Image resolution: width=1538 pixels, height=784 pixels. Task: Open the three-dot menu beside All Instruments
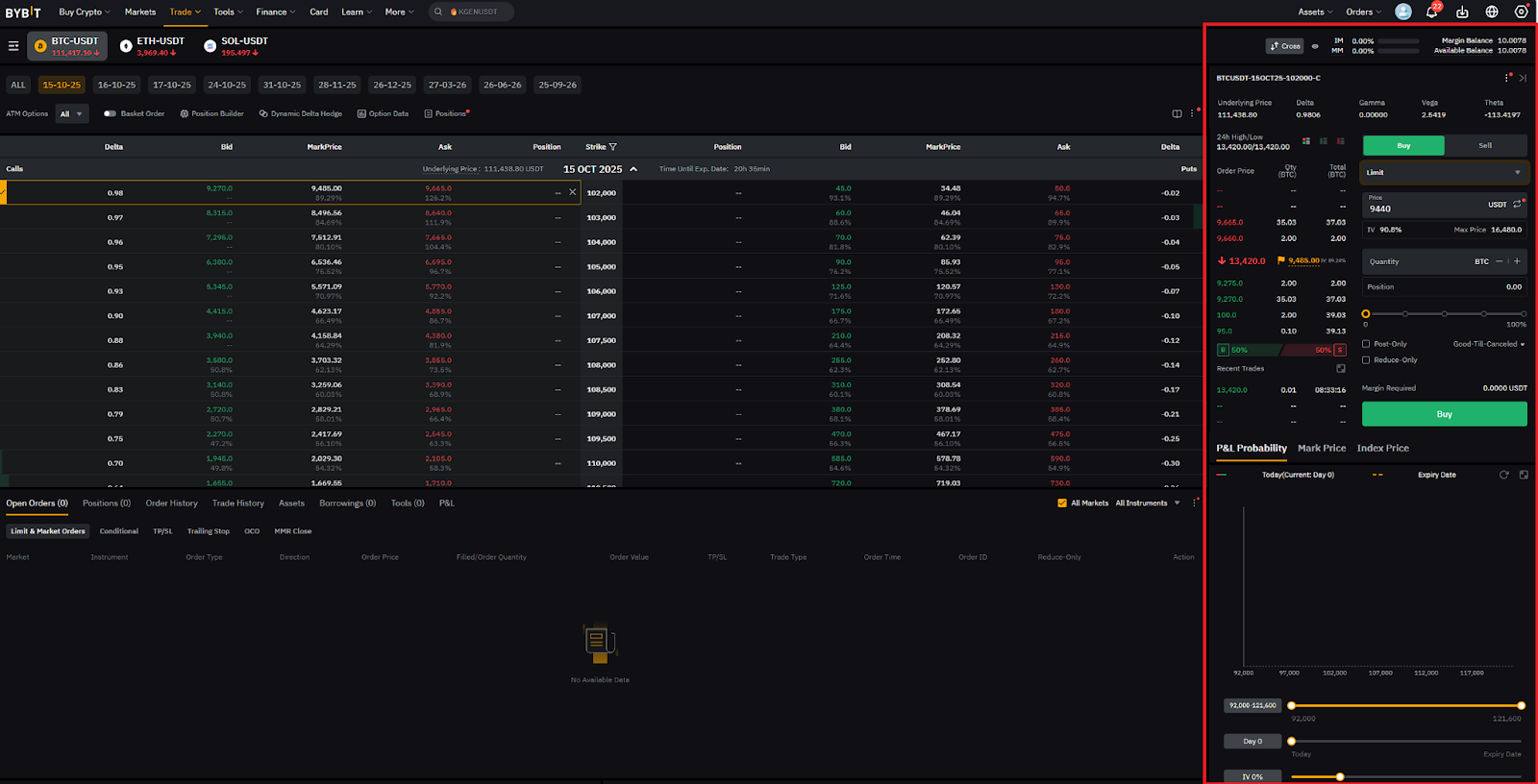click(x=1195, y=502)
